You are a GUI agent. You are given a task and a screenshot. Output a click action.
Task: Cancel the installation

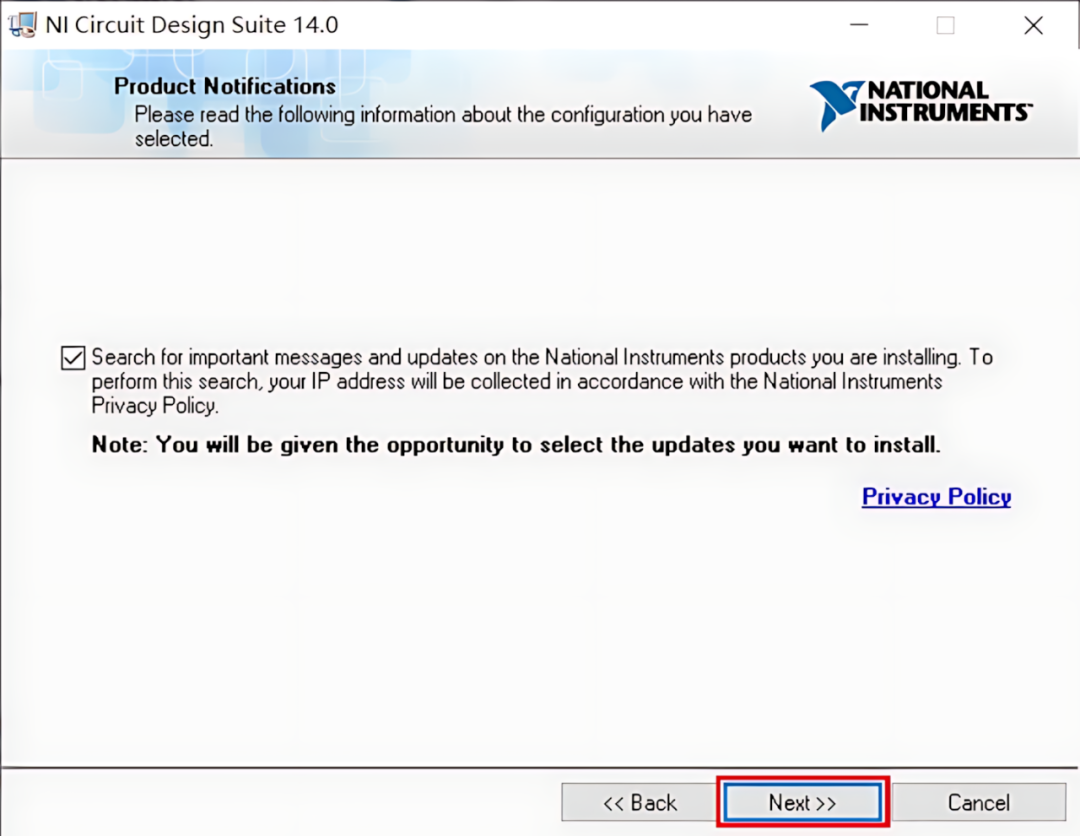(x=979, y=802)
